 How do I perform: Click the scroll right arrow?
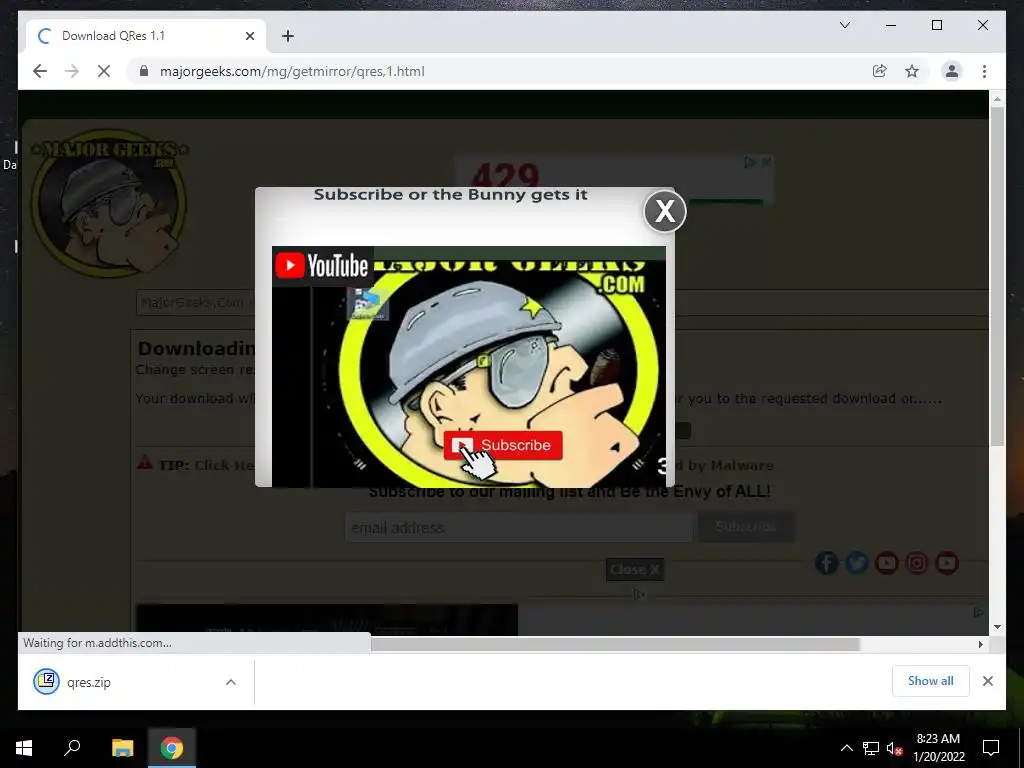point(980,644)
